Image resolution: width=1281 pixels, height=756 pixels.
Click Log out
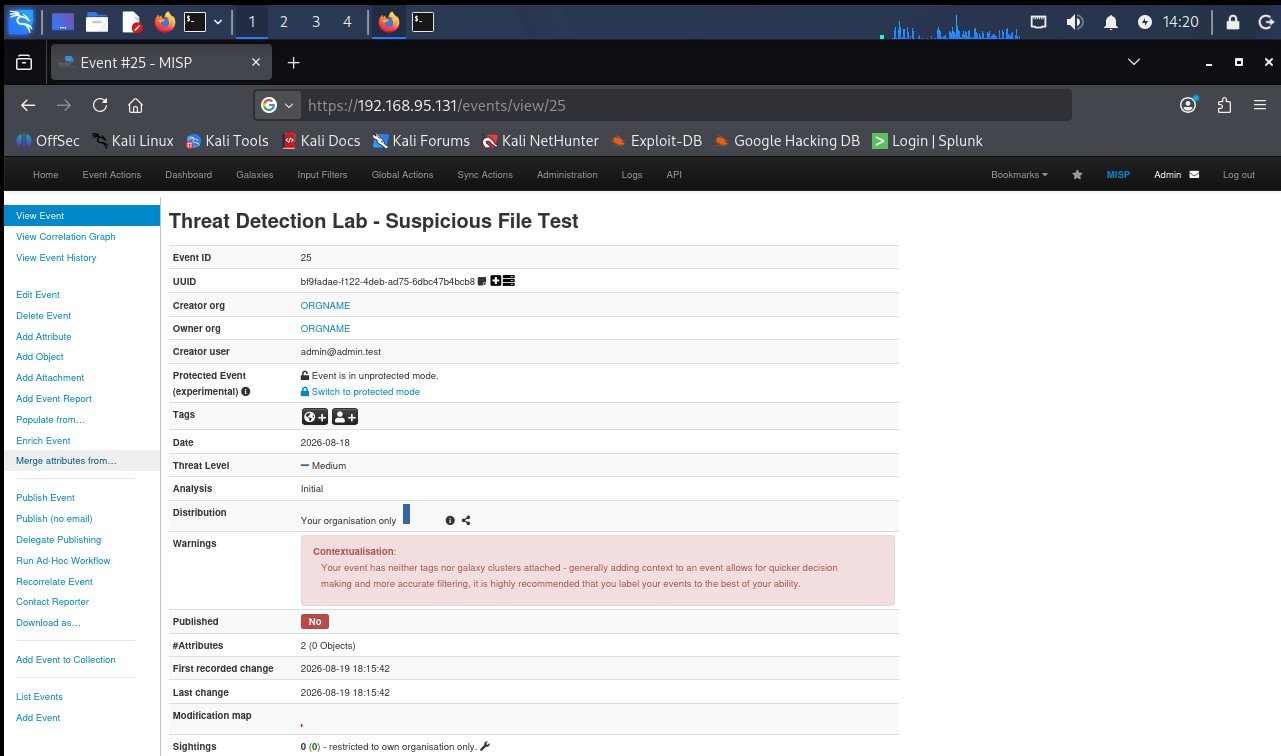click(1238, 175)
